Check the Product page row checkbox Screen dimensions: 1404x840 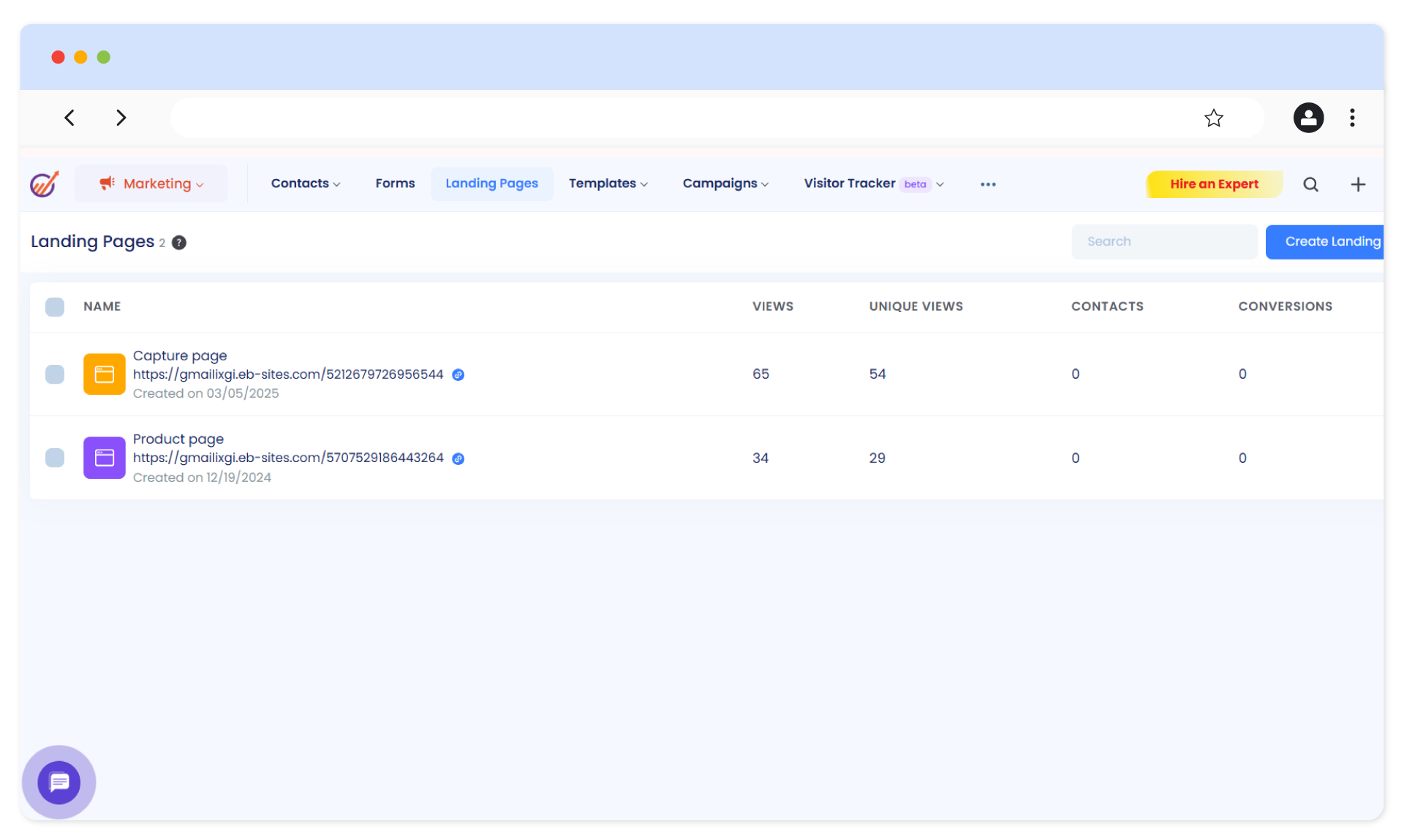pyautogui.click(x=55, y=458)
